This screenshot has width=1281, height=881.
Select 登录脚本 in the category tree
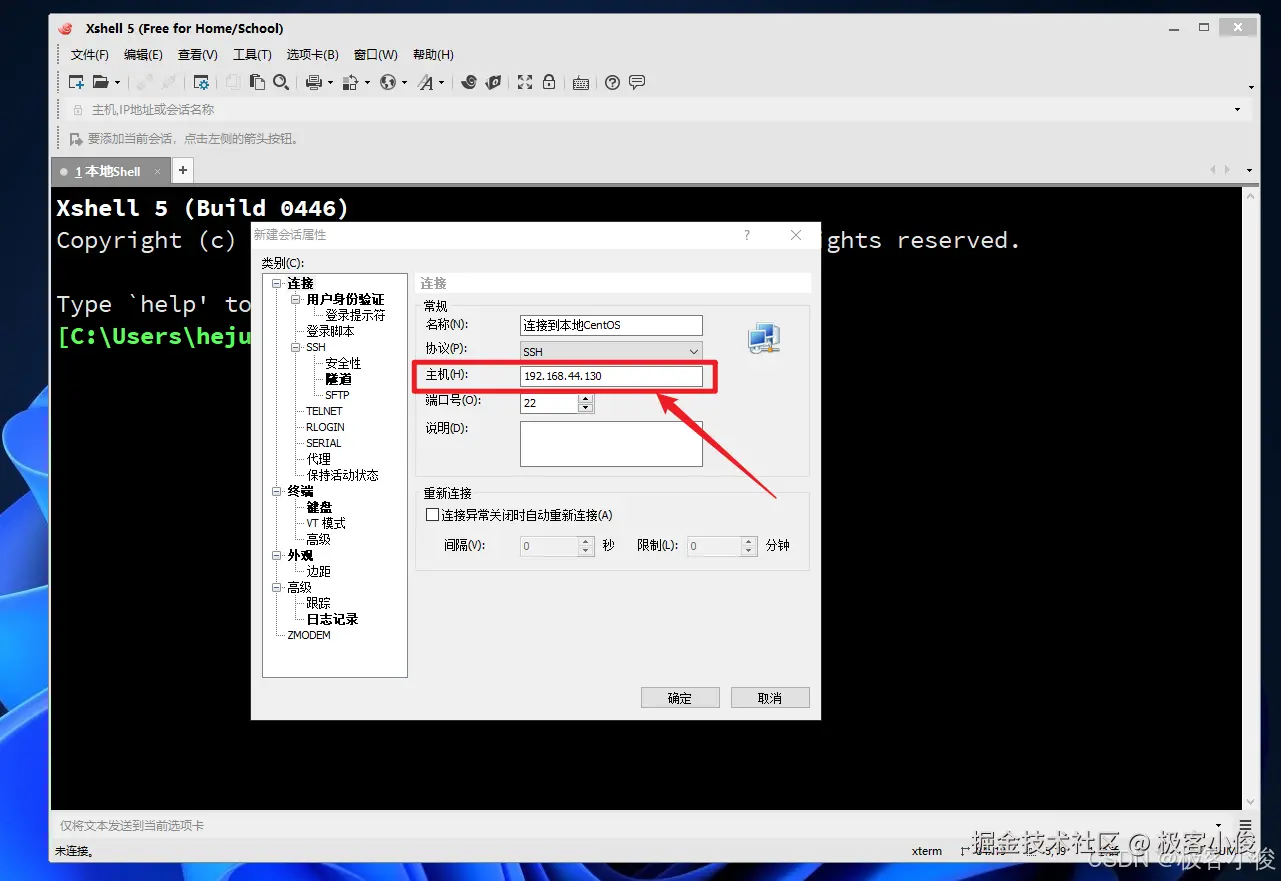tap(330, 331)
